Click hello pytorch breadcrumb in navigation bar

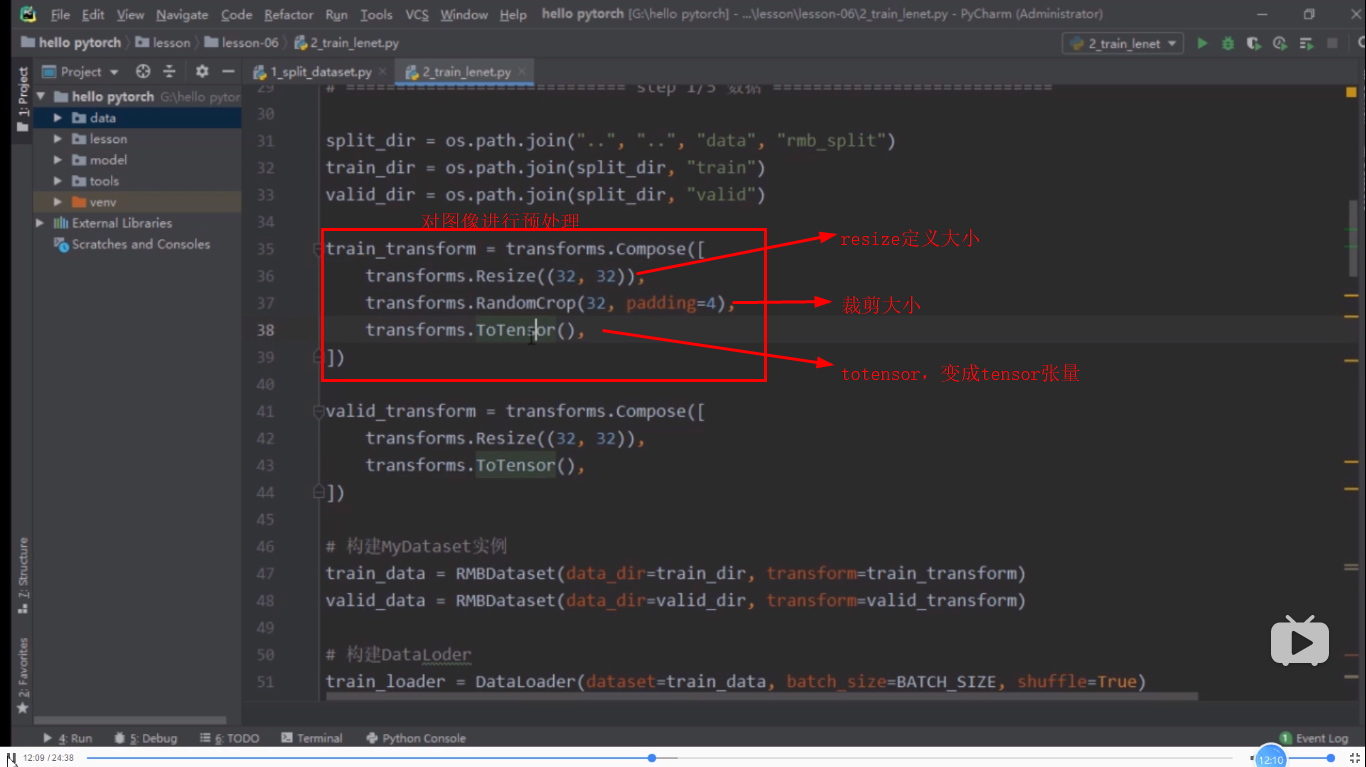71,43
